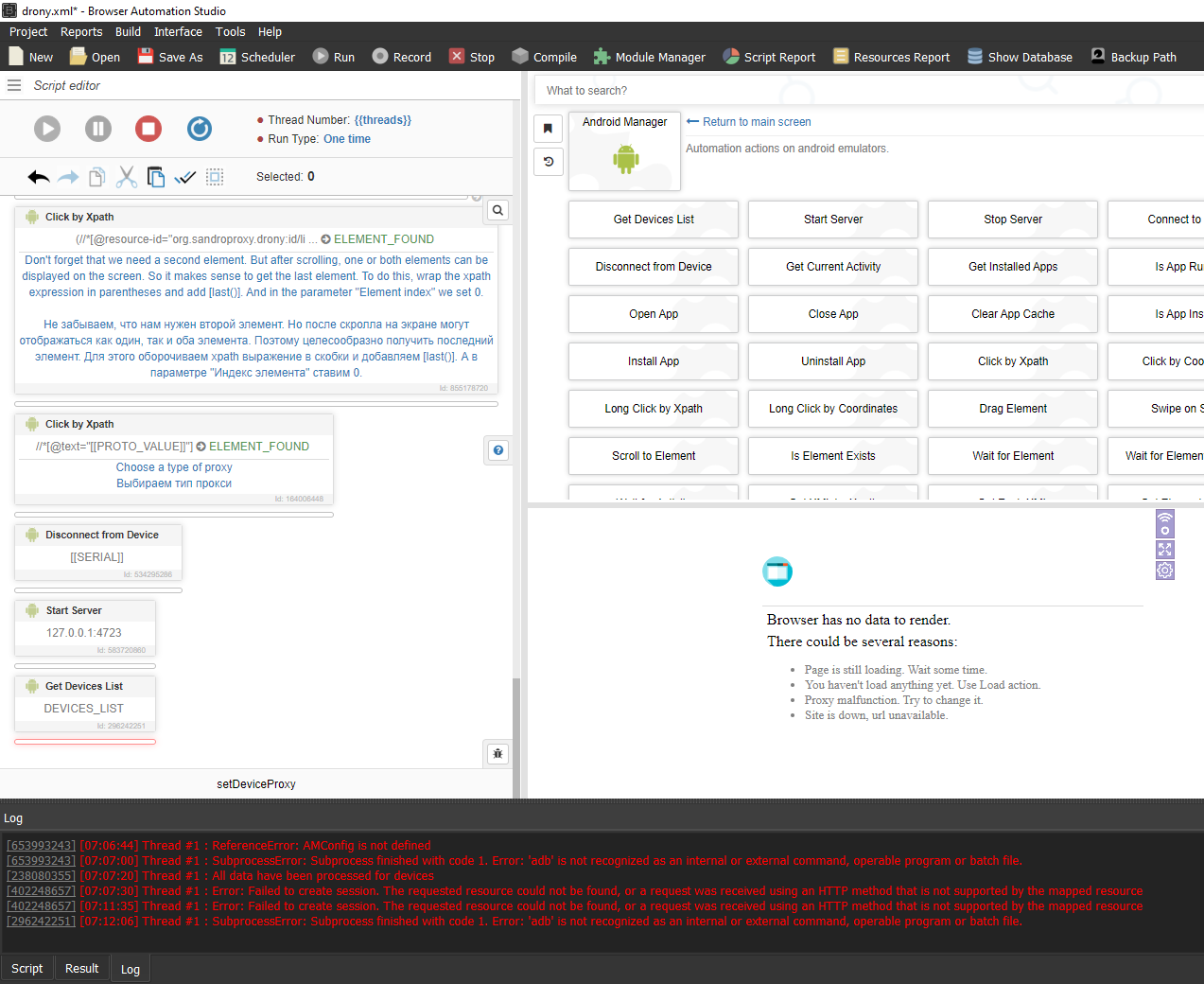Viewport: 1204px width, 984px height.
Task: Open Module Manager from the toolbar
Action: coord(650,57)
